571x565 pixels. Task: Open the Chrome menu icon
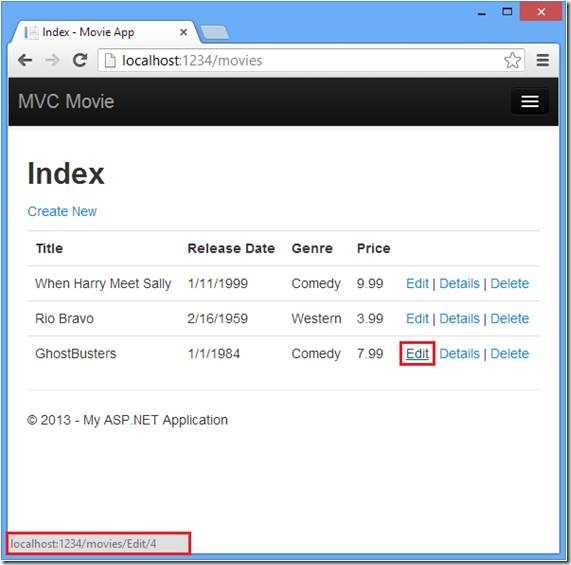tap(543, 60)
